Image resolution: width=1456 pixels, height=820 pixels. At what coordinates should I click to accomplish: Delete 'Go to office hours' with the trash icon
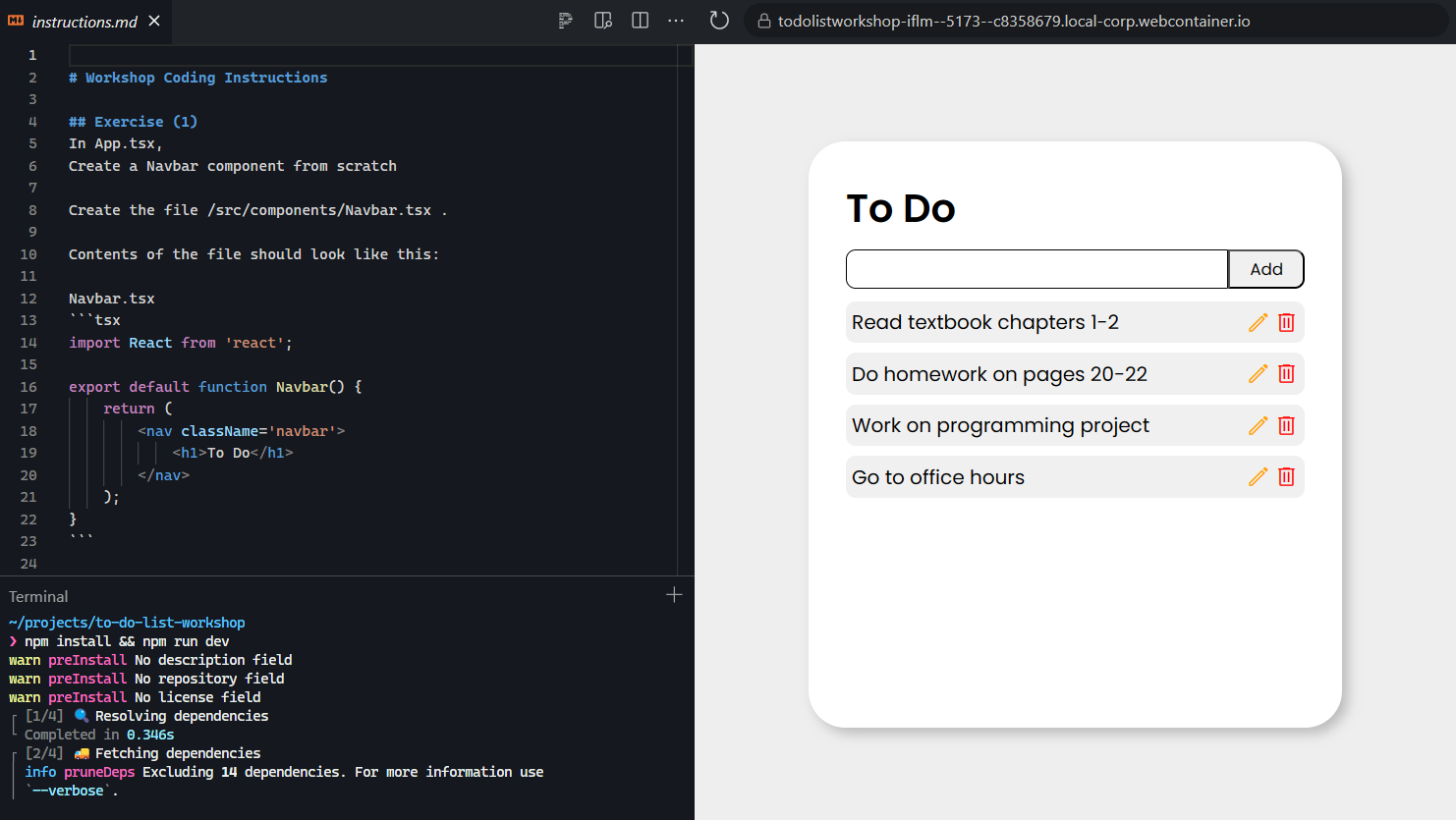click(1286, 476)
